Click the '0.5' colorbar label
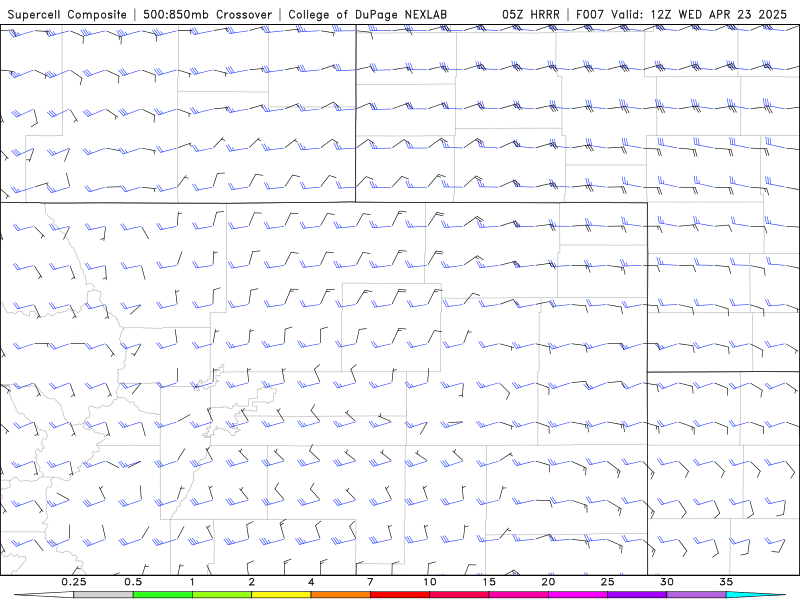This screenshot has height=600, width=800. pos(133,582)
